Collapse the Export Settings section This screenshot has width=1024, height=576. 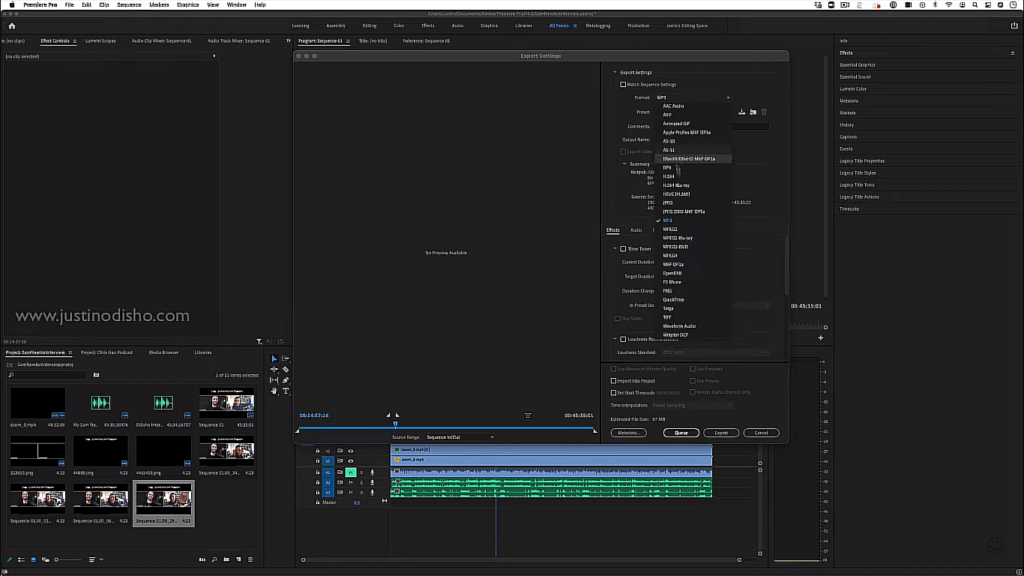[615, 72]
